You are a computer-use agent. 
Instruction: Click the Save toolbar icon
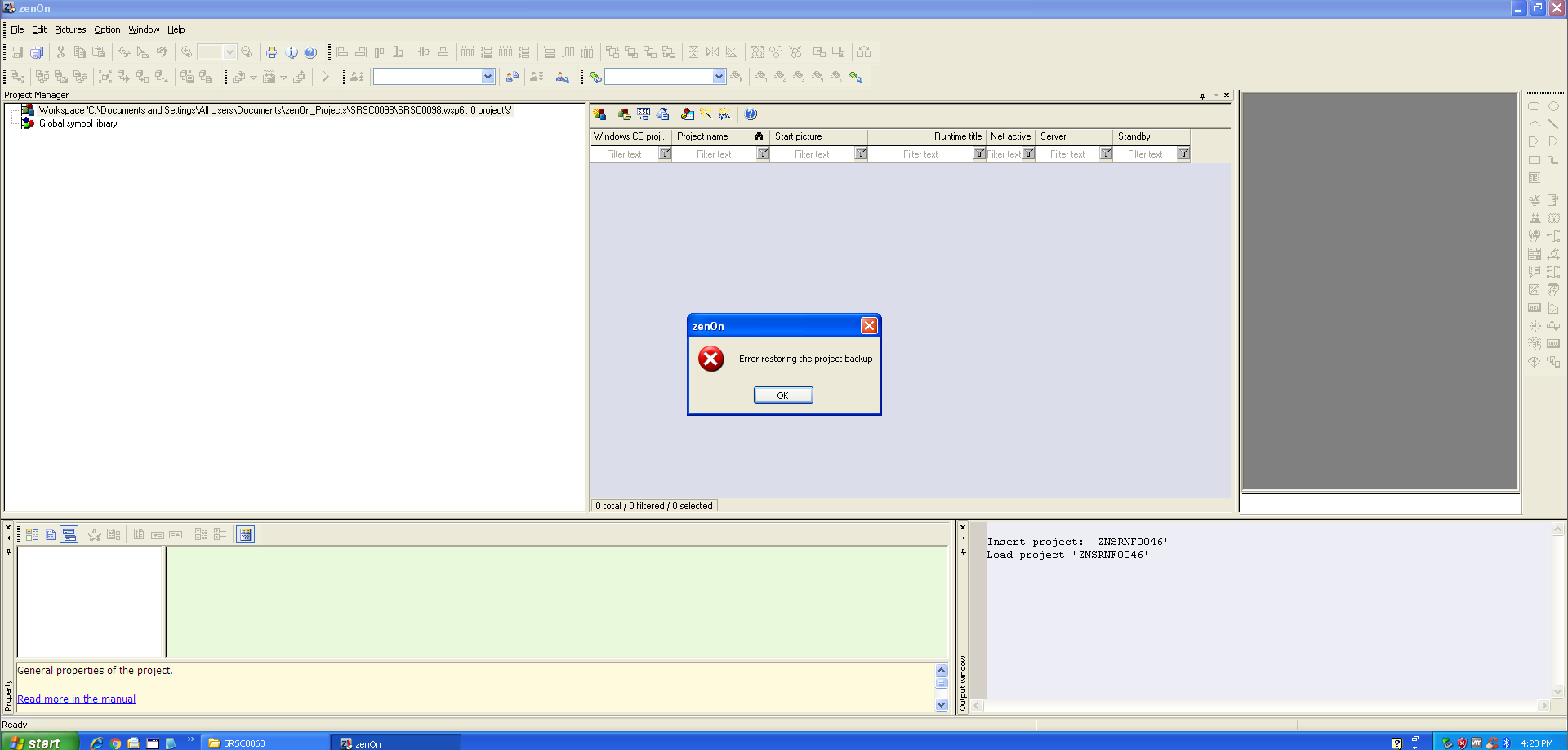pyautogui.click(x=16, y=52)
